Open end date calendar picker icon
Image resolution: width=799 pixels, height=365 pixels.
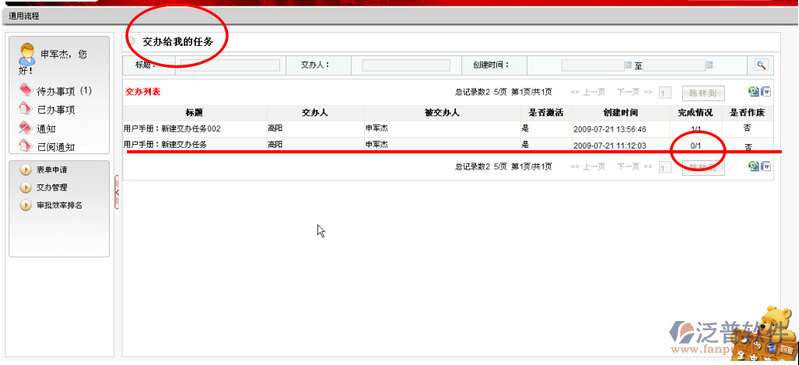point(709,65)
